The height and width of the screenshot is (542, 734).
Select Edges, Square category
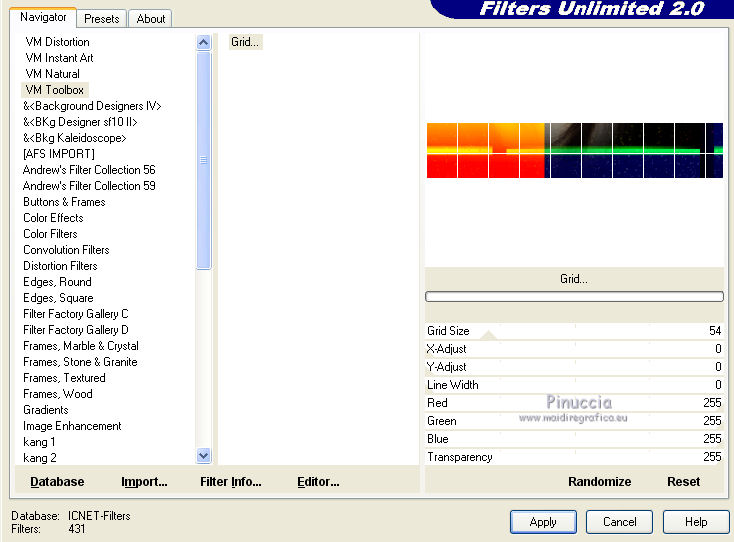[x=58, y=298]
